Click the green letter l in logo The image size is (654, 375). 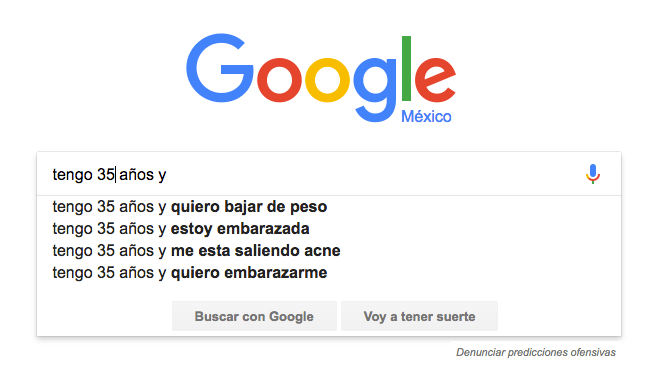(406, 68)
